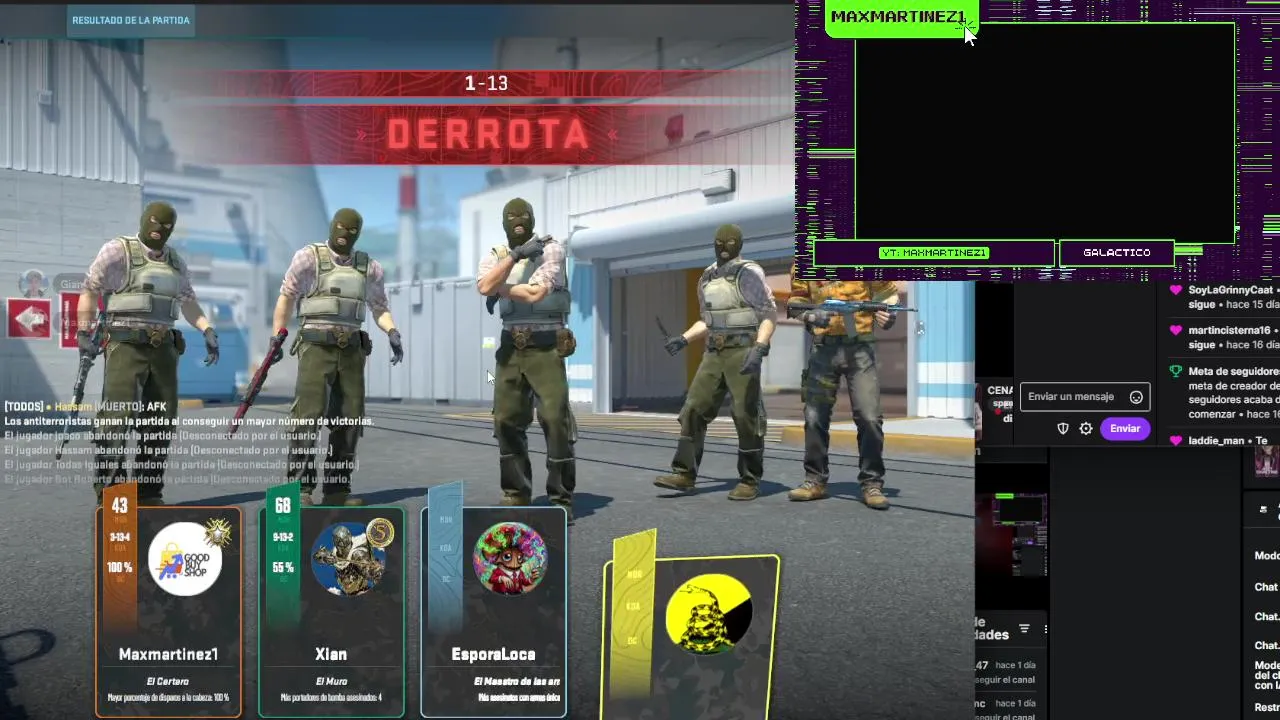Click the [TODOS] Hassam AFK chat line
Screen dimensions: 1280x720
(x=86, y=407)
